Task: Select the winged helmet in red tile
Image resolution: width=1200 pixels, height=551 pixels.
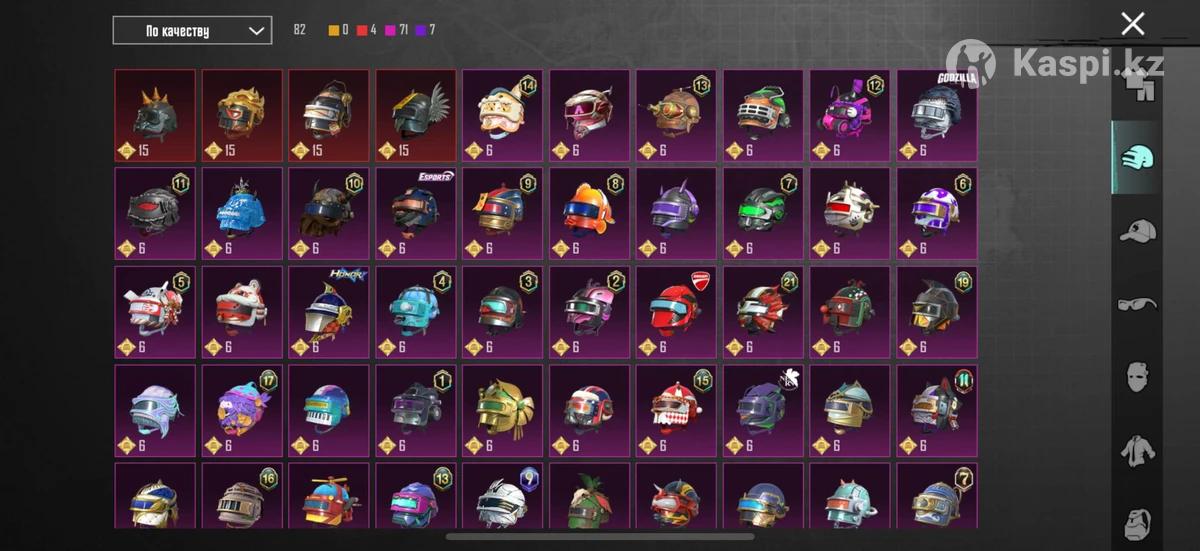Action: point(416,116)
